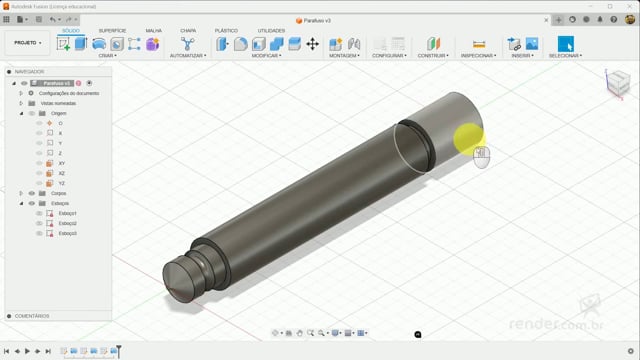Show the XY origin plane
This screenshot has height=360, width=640.
tap(39, 163)
